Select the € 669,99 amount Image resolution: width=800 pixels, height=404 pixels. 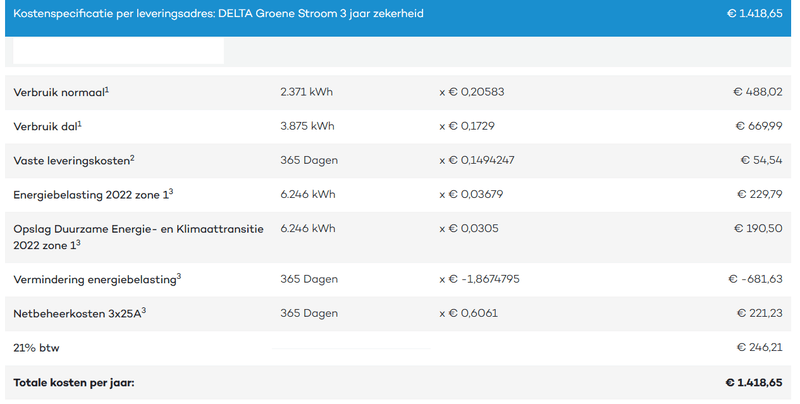(757, 126)
